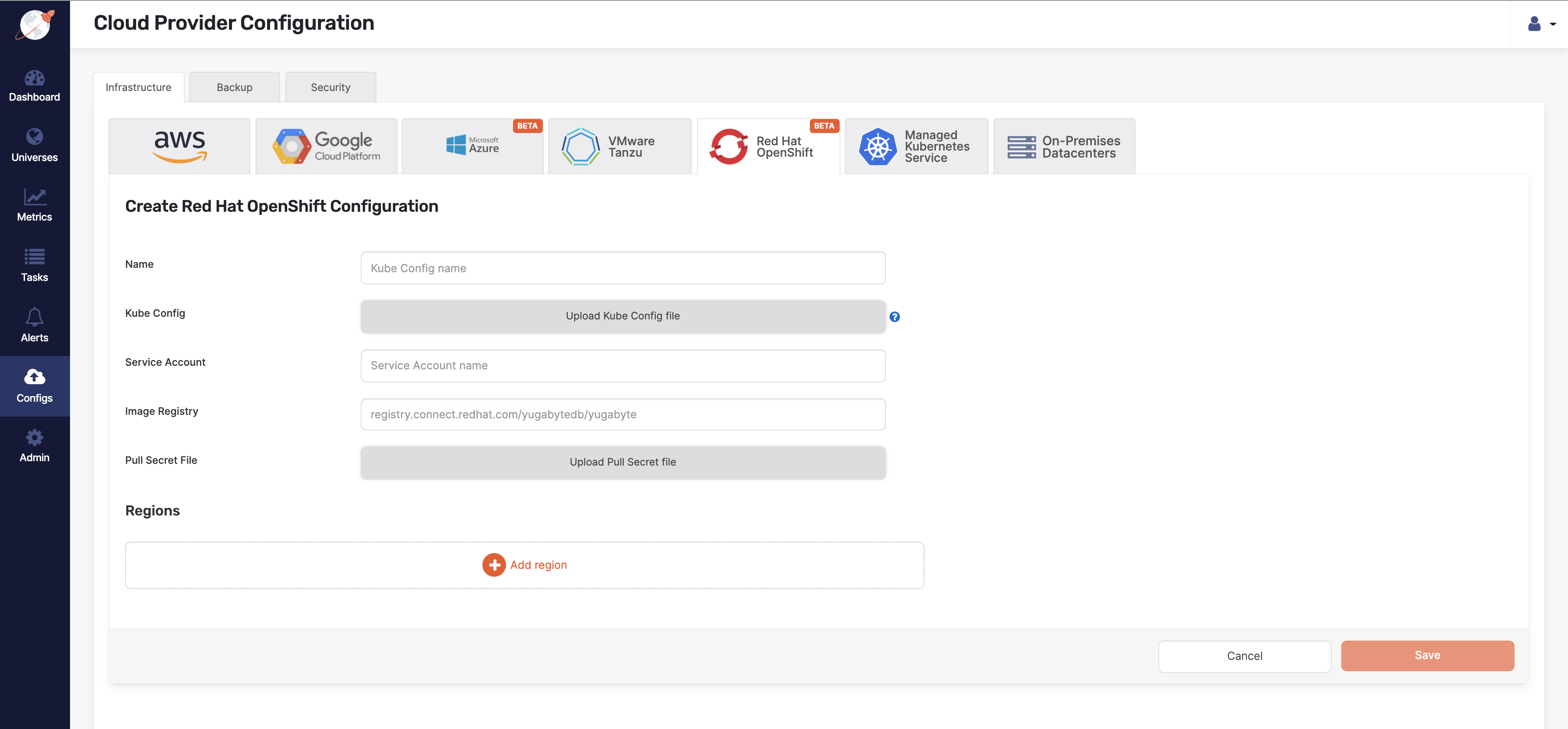
Task: Select the user profile icon top right
Action: pyautogui.click(x=1535, y=24)
